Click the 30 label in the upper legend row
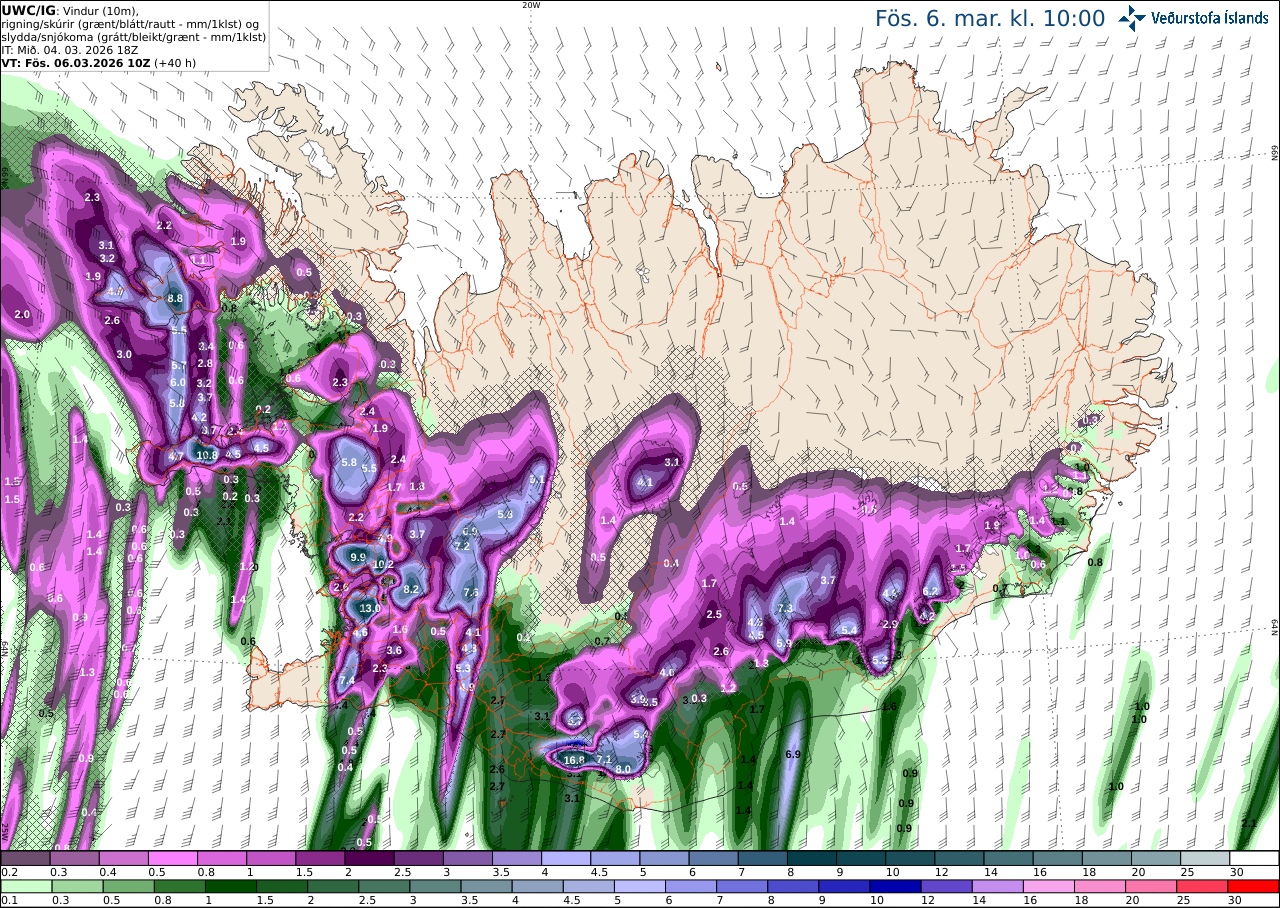This screenshot has width=1280, height=908. coord(1236,872)
